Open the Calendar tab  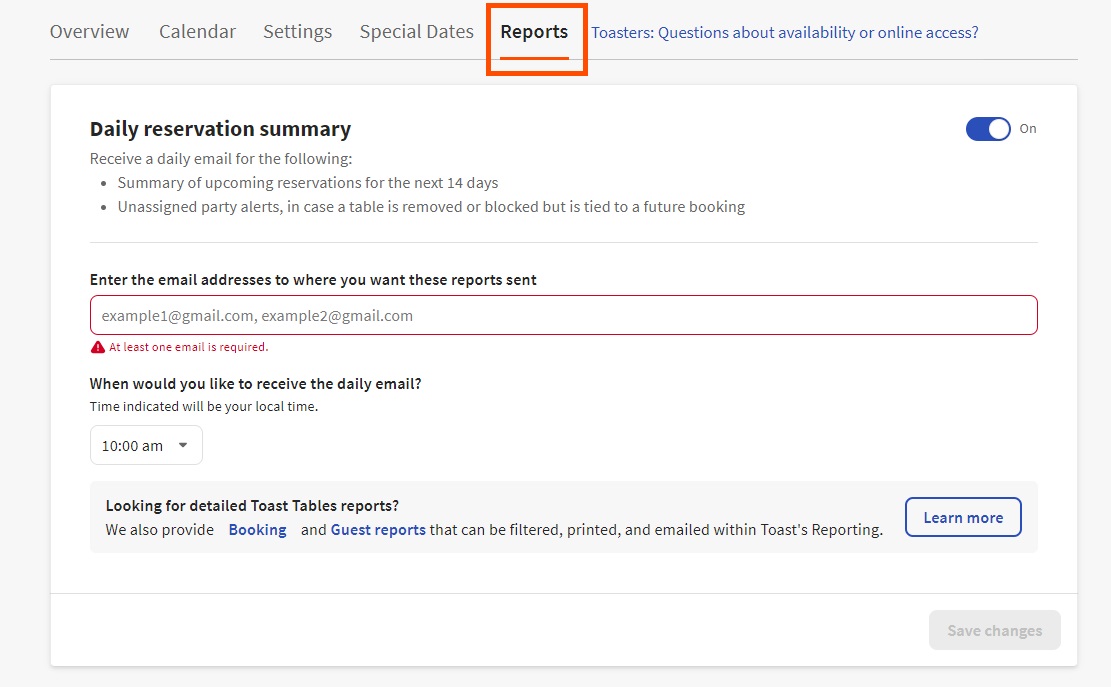click(197, 32)
